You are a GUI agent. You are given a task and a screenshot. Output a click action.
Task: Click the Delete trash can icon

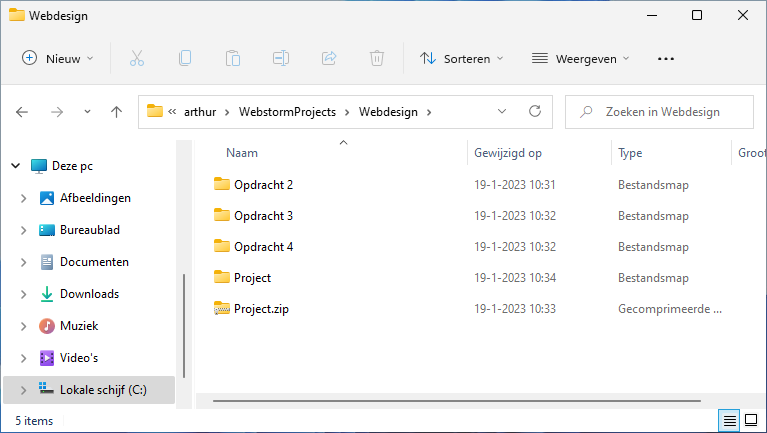pos(377,59)
